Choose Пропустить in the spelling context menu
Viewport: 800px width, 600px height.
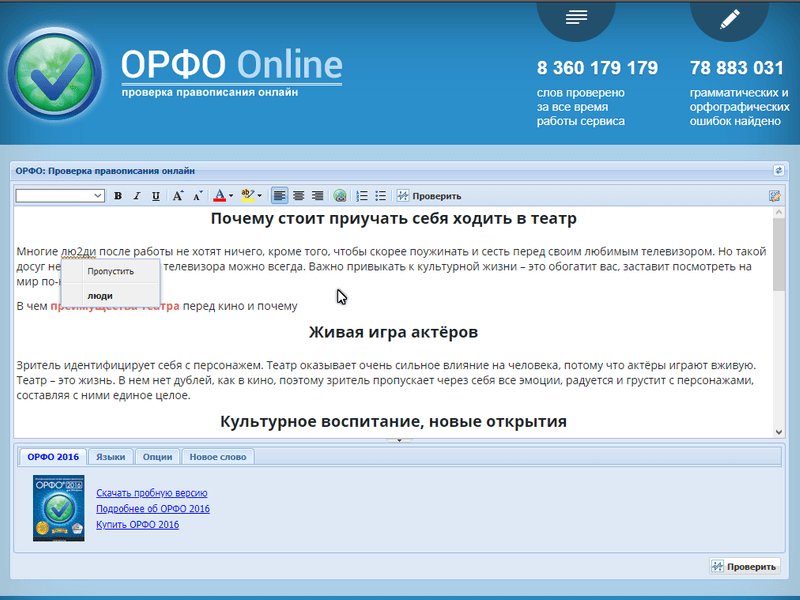click(110, 271)
